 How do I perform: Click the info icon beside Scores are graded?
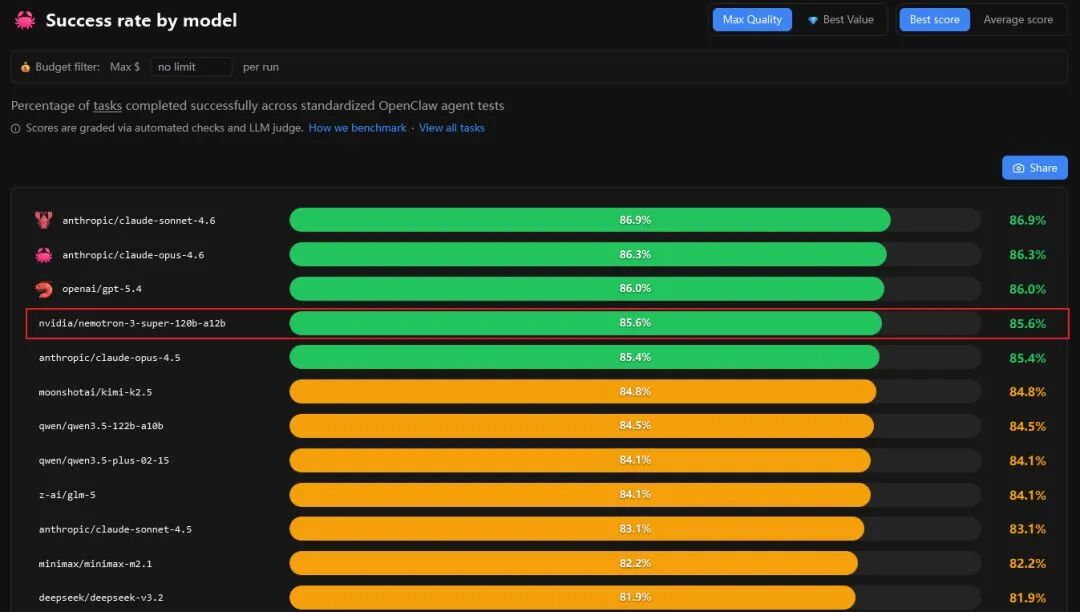(x=15, y=128)
